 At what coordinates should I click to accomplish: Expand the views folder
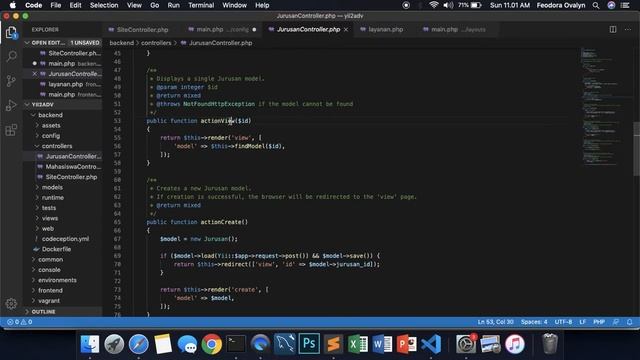click(37, 218)
